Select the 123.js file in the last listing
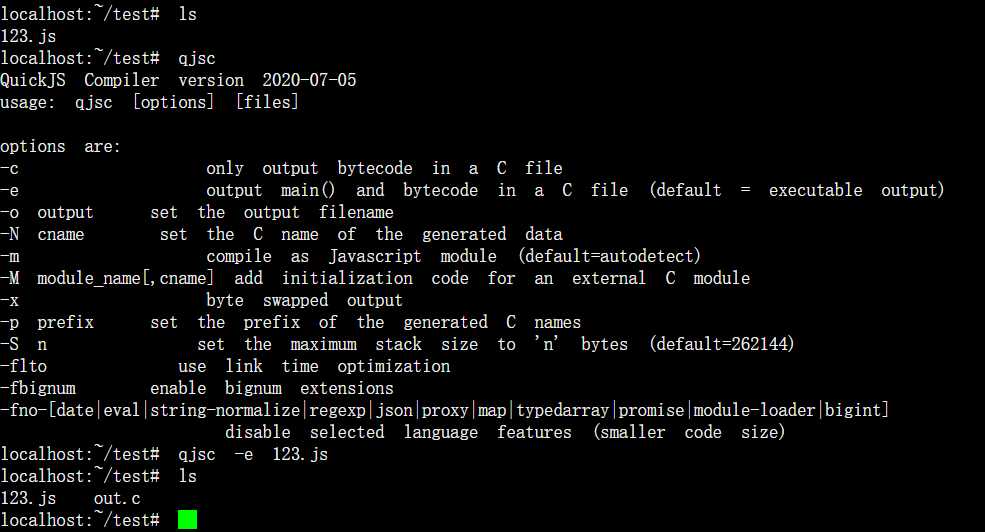Screen dimensions: 985x532 pos(28,498)
